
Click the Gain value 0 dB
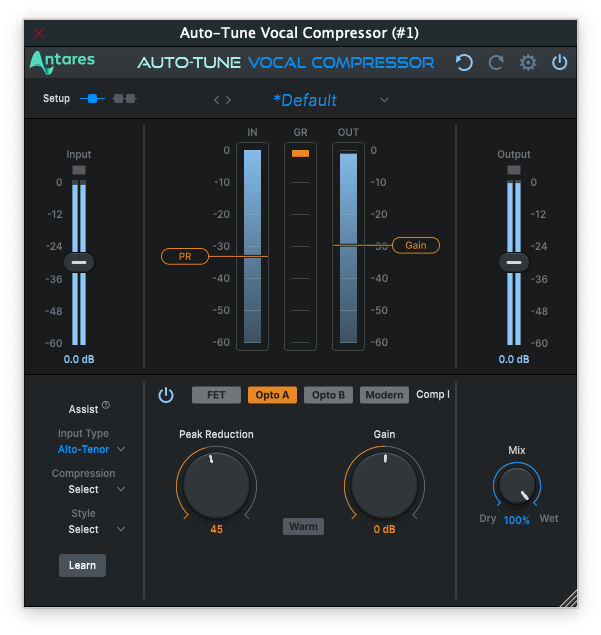384,529
